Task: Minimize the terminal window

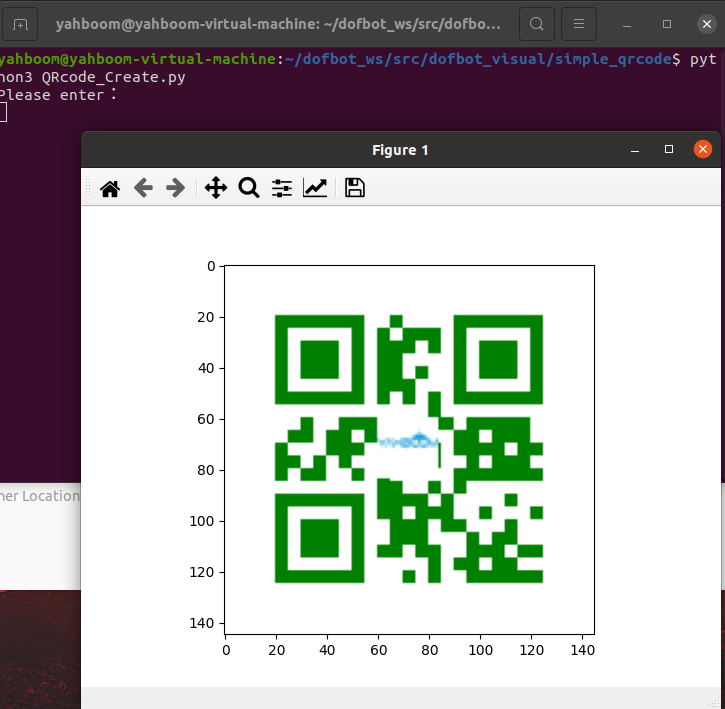Action: tap(627, 25)
